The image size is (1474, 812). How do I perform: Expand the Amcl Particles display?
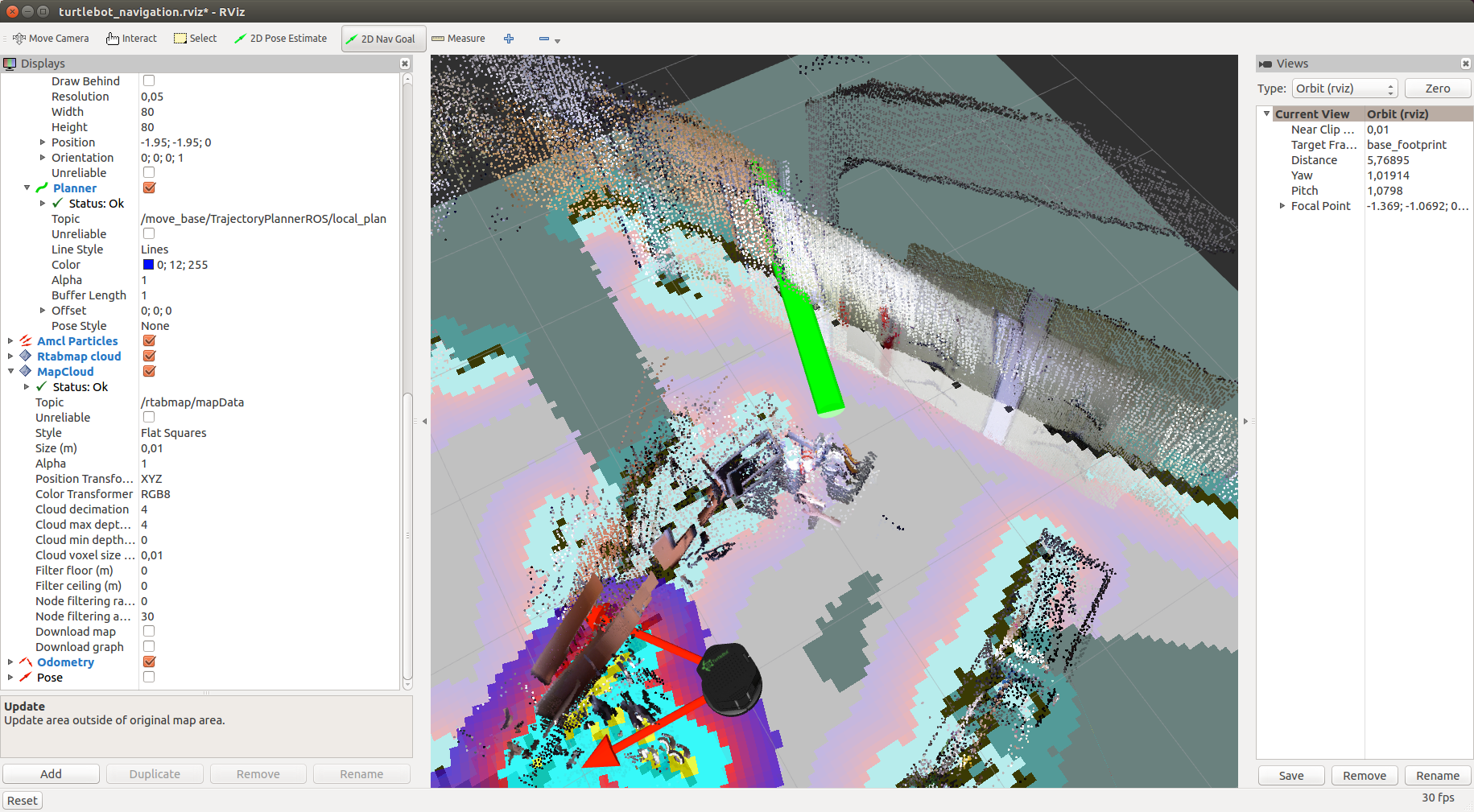click(x=10, y=341)
